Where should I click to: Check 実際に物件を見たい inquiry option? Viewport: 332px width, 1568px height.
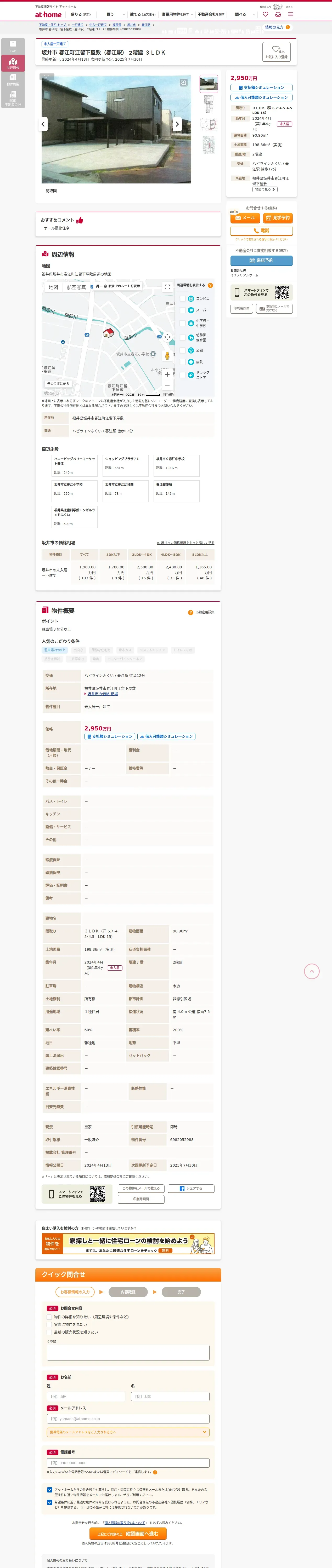(x=49, y=1324)
